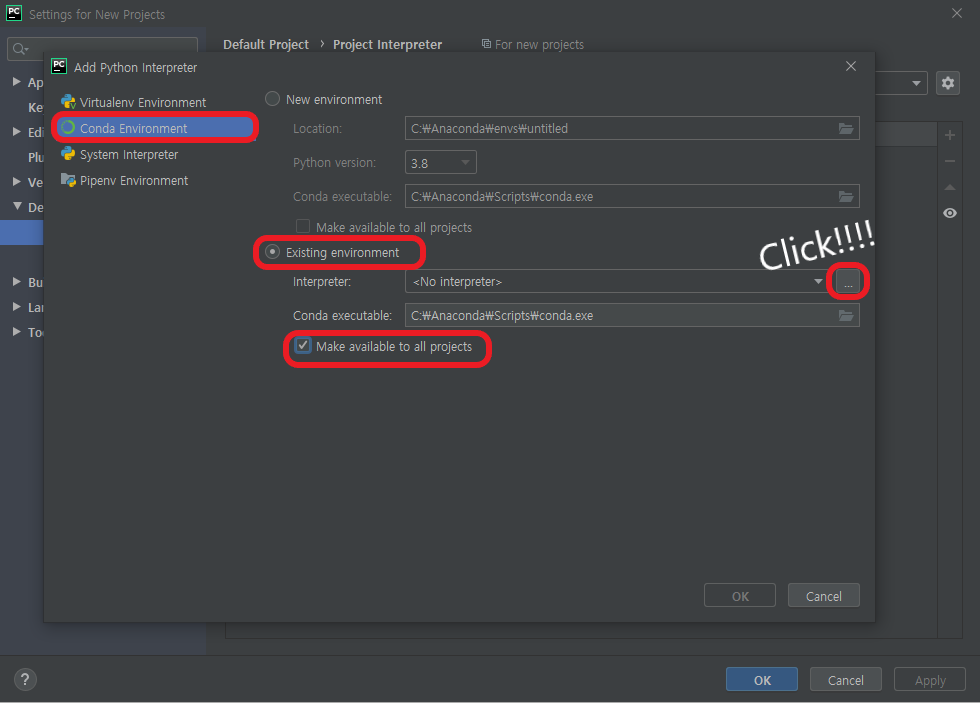Image resolution: width=980 pixels, height=703 pixels.
Task: Click search icon in settings search box
Action: (20, 49)
